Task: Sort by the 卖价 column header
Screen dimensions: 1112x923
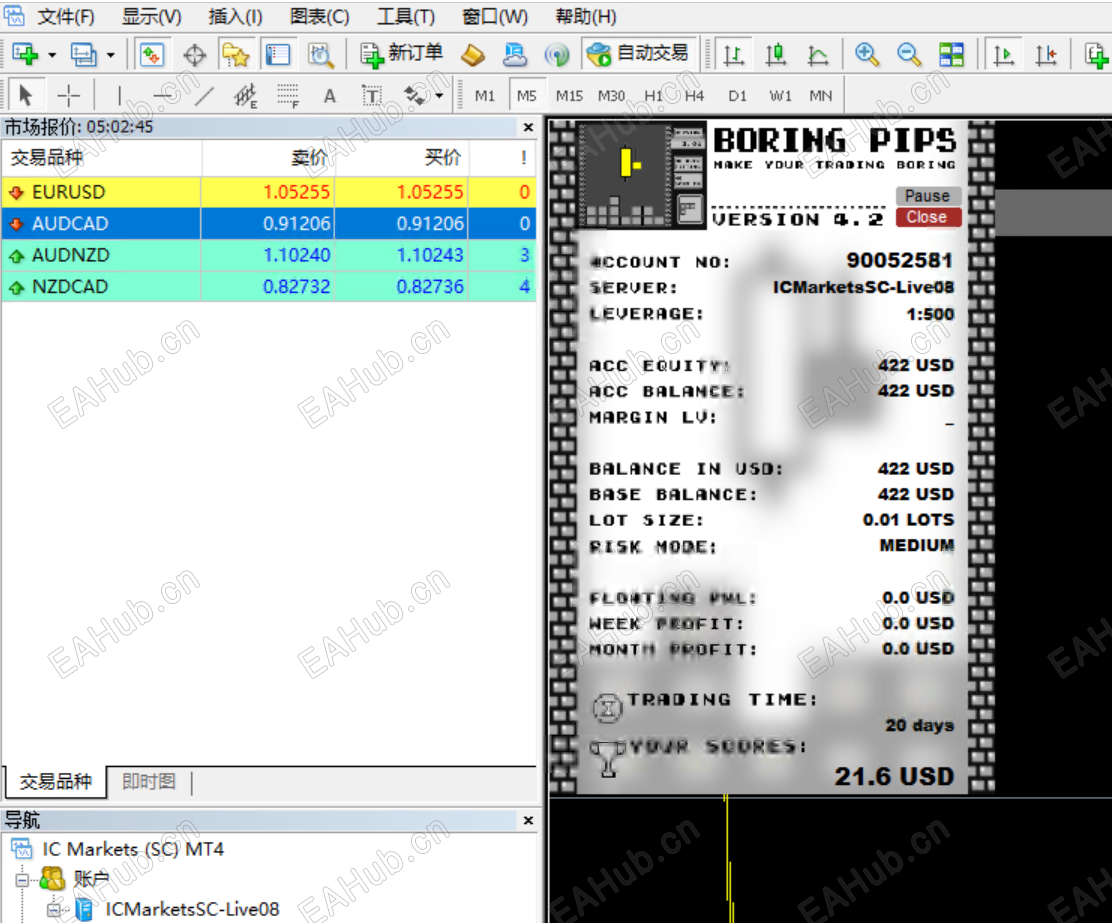Action: click(x=269, y=157)
